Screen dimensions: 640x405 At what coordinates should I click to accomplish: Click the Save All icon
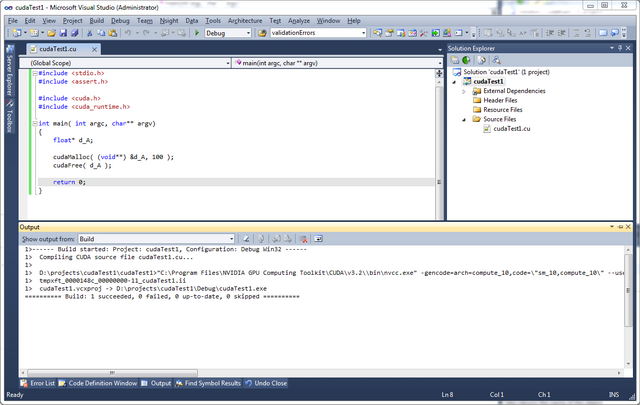[75, 33]
